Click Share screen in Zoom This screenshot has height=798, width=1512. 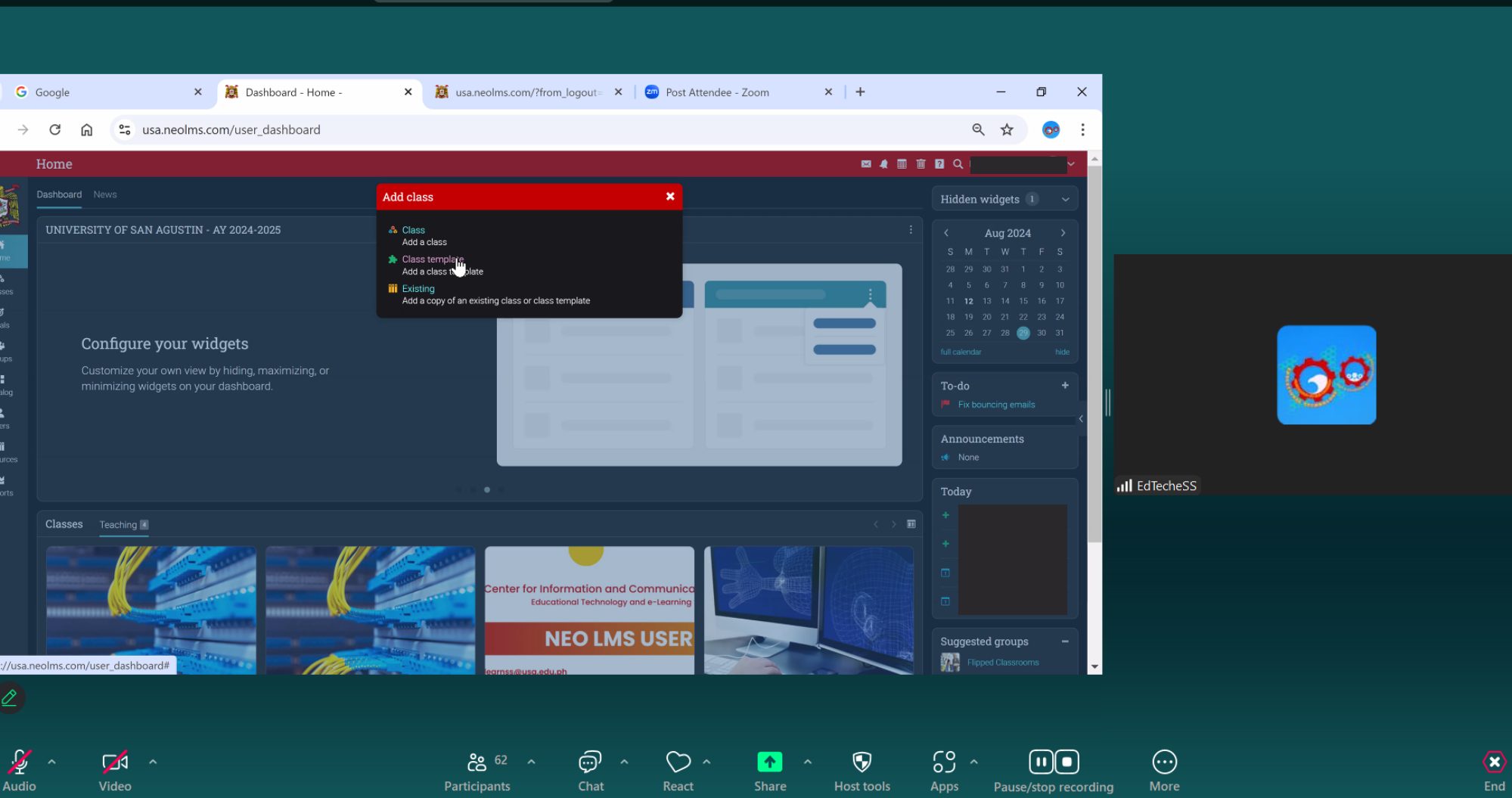770,770
